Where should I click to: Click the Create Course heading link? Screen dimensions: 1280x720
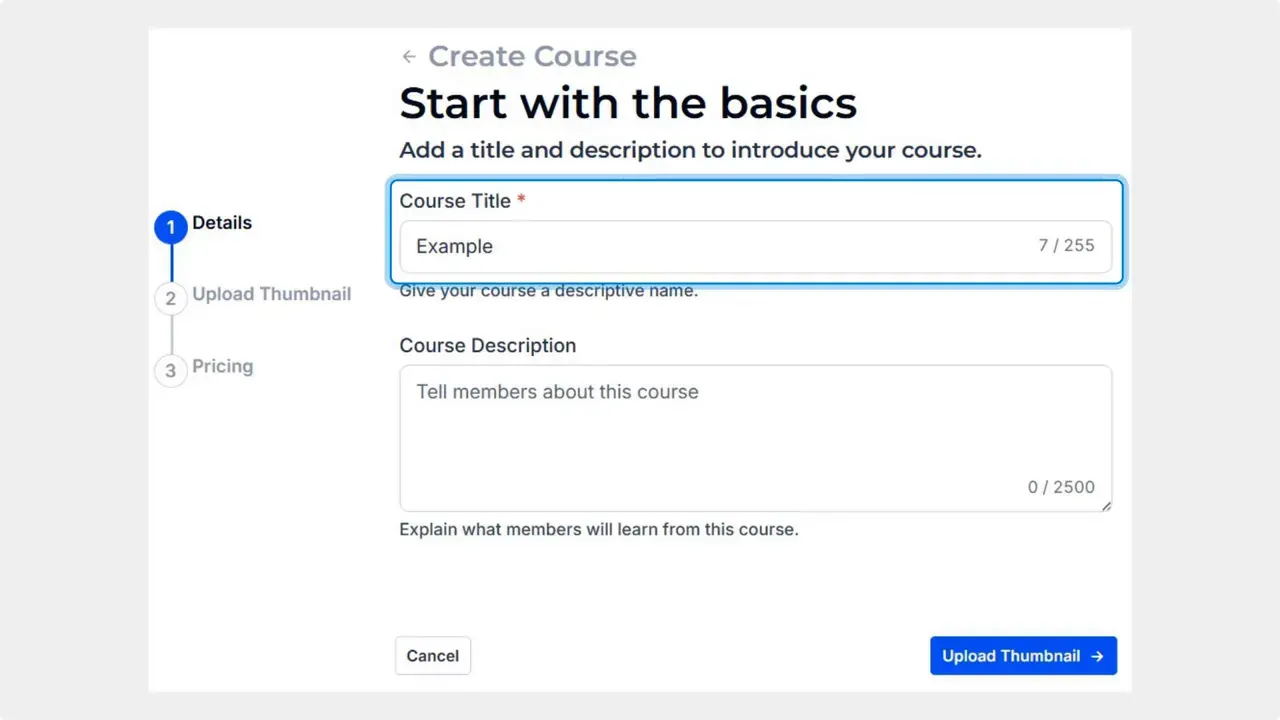(532, 56)
